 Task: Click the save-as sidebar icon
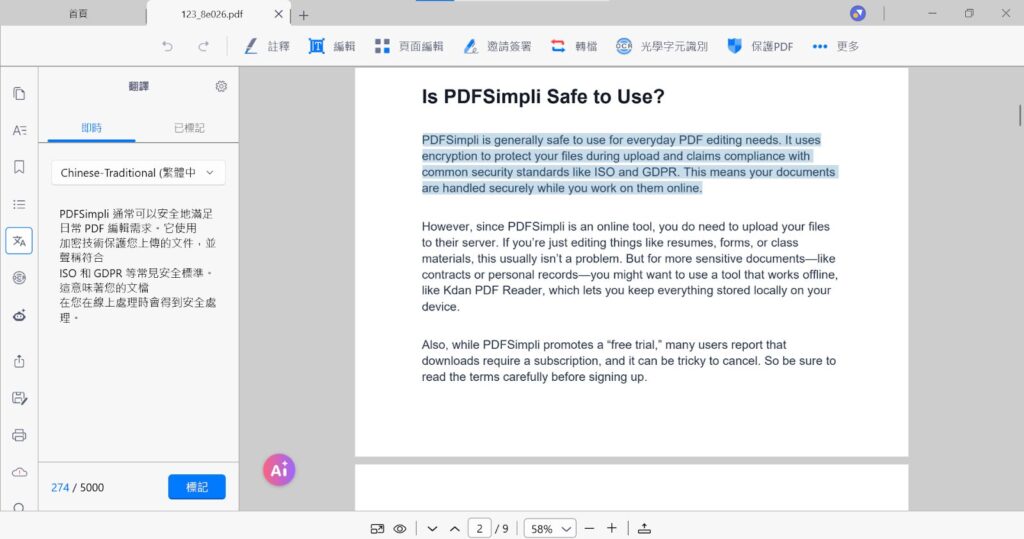(x=19, y=398)
